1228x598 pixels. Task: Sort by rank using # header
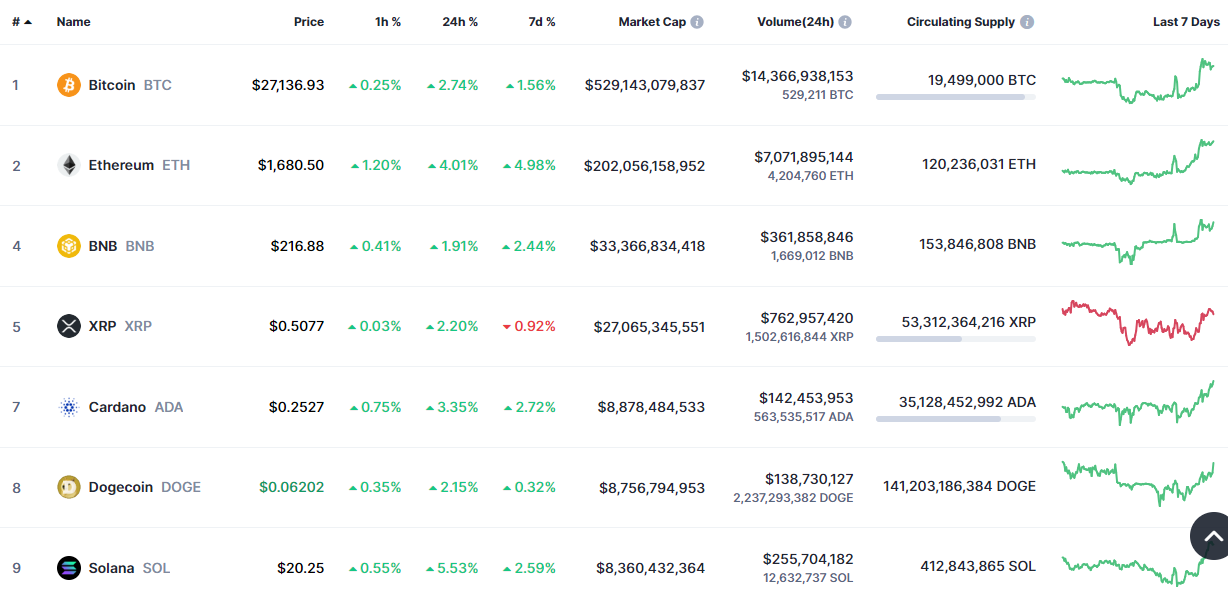point(21,22)
